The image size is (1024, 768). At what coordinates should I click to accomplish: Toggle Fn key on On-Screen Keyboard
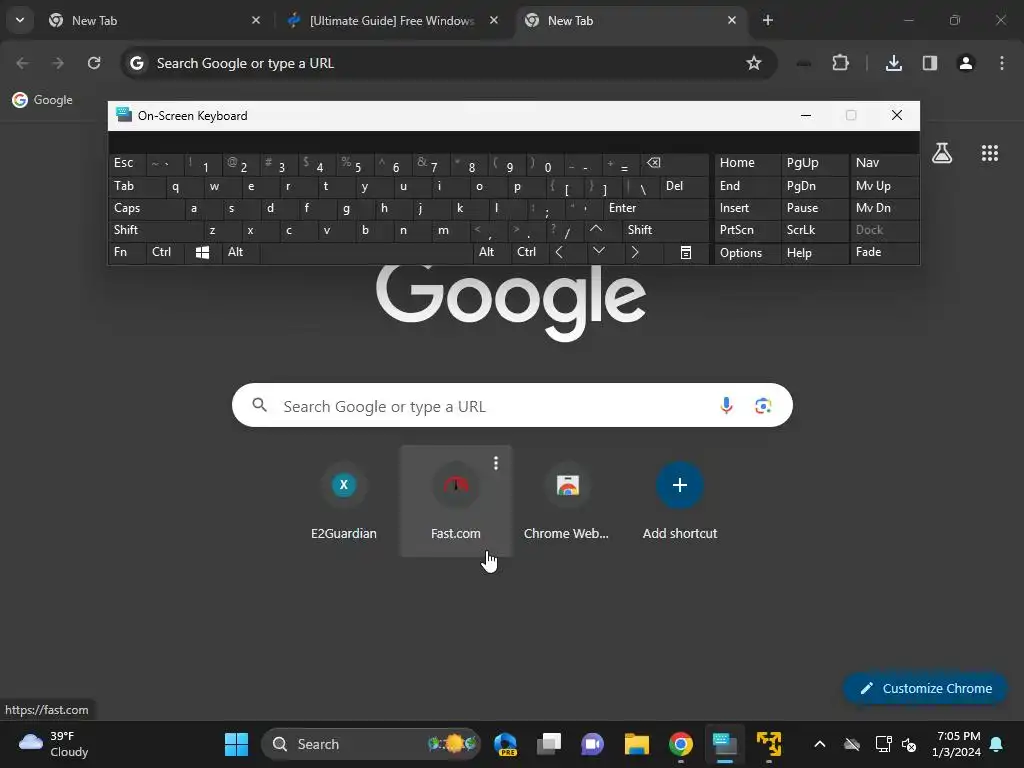pyautogui.click(x=127, y=252)
